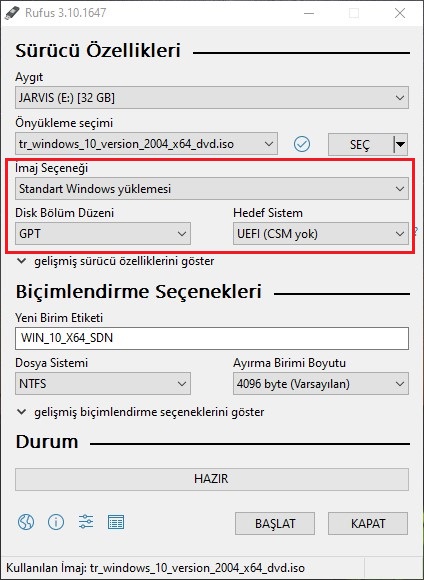Expand gelişmiş biçimlendirme seçeneklerini göster
This screenshot has height=580, width=424.
[141, 412]
